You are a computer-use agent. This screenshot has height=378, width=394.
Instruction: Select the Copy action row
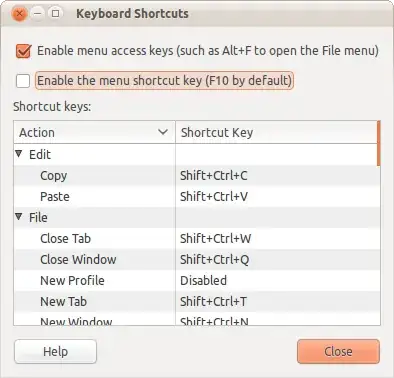pos(195,176)
